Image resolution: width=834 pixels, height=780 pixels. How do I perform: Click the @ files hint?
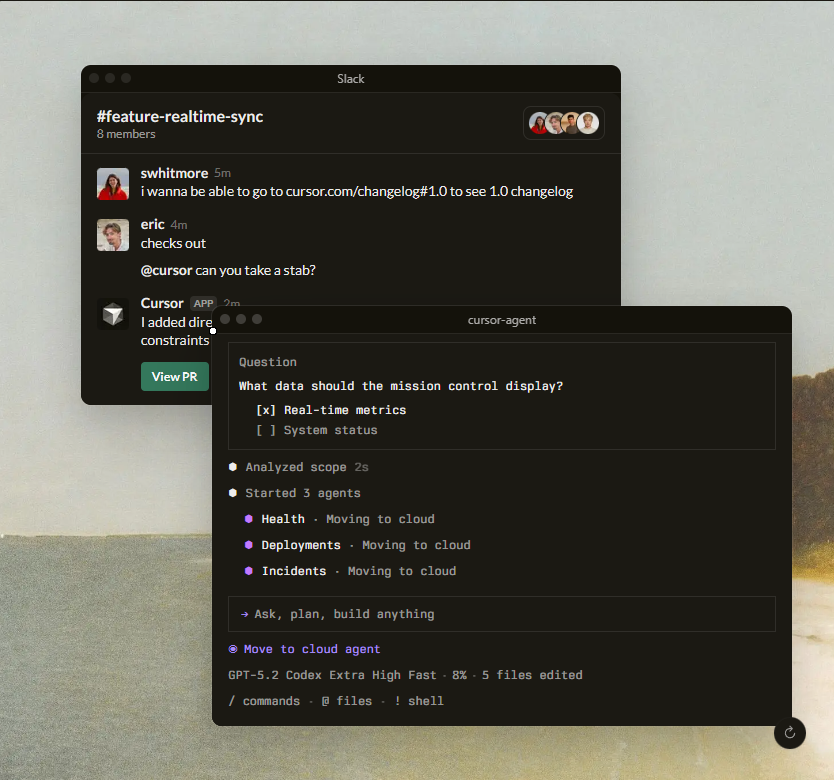pyautogui.click(x=347, y=701)
